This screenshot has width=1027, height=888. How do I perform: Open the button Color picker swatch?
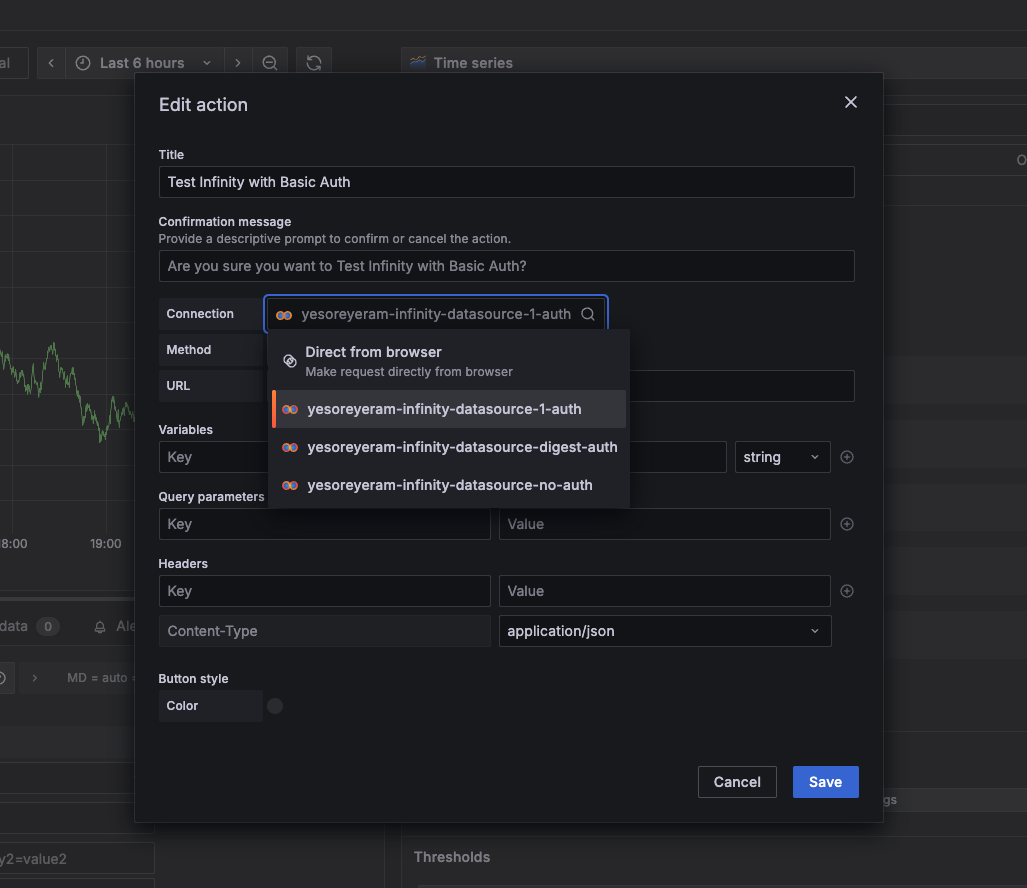(275, 706)
